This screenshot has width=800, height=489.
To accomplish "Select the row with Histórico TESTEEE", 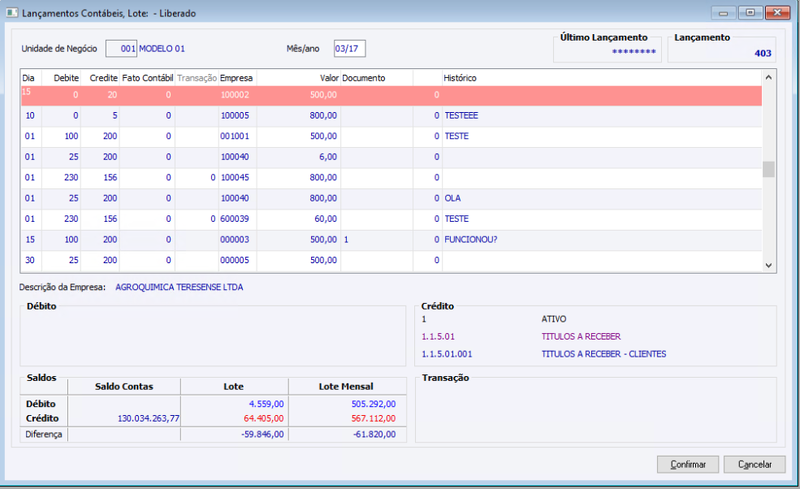I will (x=391, y=116).
